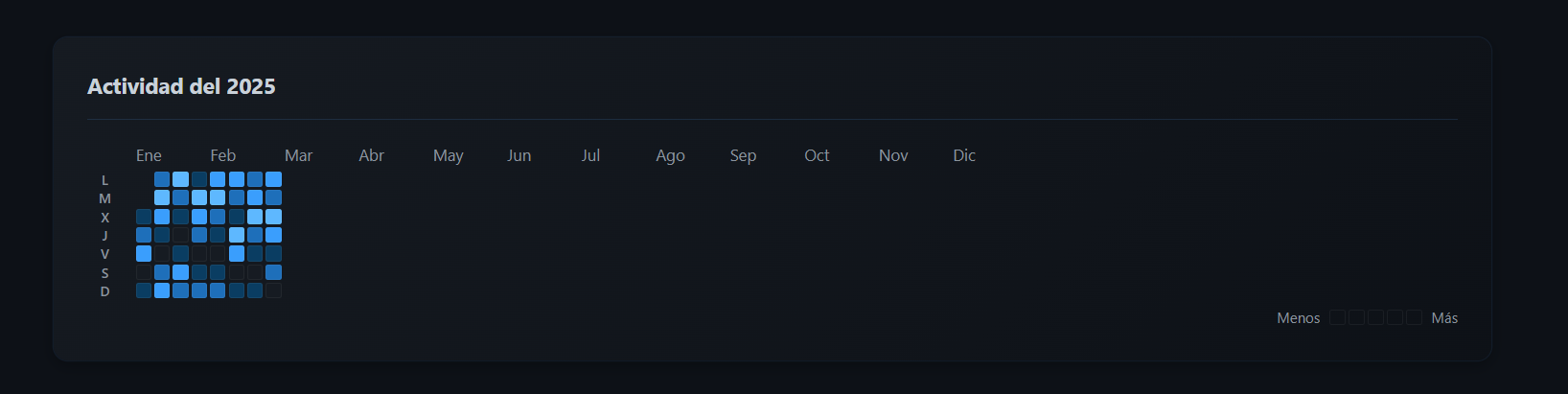Select the Feb month label
This screenshot has height=394, width=1568.
222,155
